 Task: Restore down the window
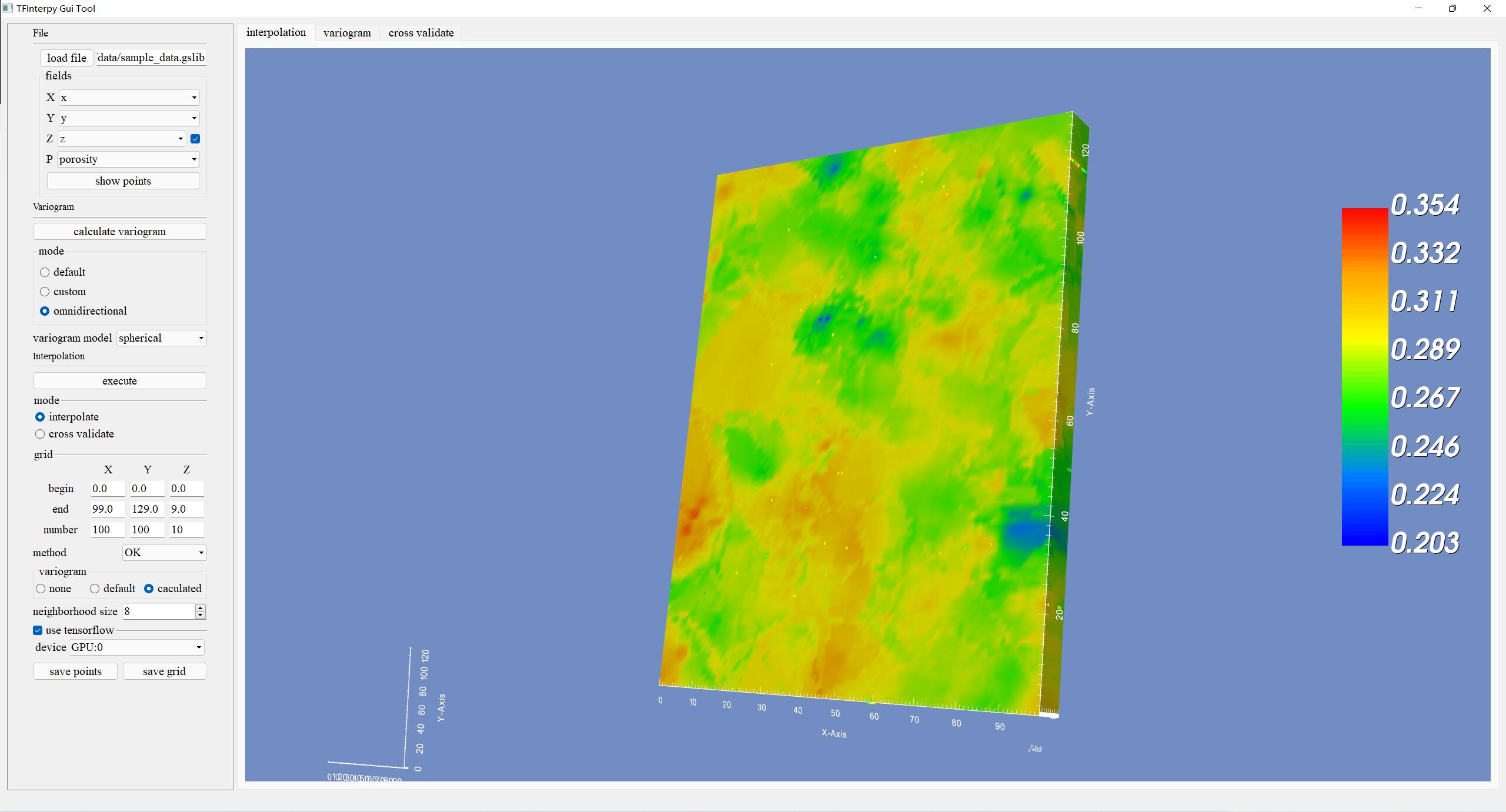tap(1452, 8)
